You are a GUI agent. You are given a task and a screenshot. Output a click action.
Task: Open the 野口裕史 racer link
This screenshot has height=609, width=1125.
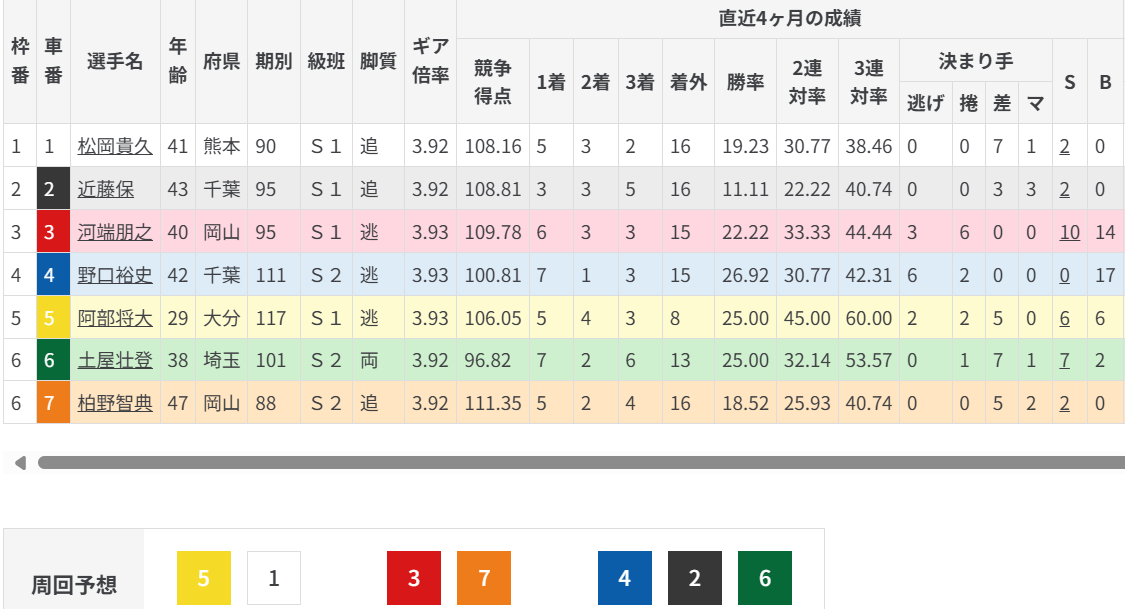coord(115,276)
